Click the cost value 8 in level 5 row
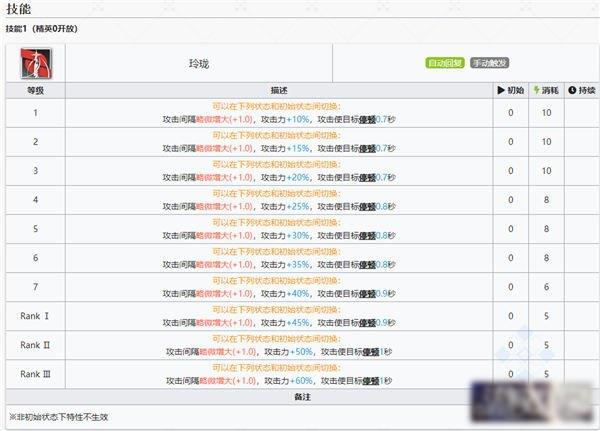This screenshot has width=600, height=431. (x=546, y=229)
